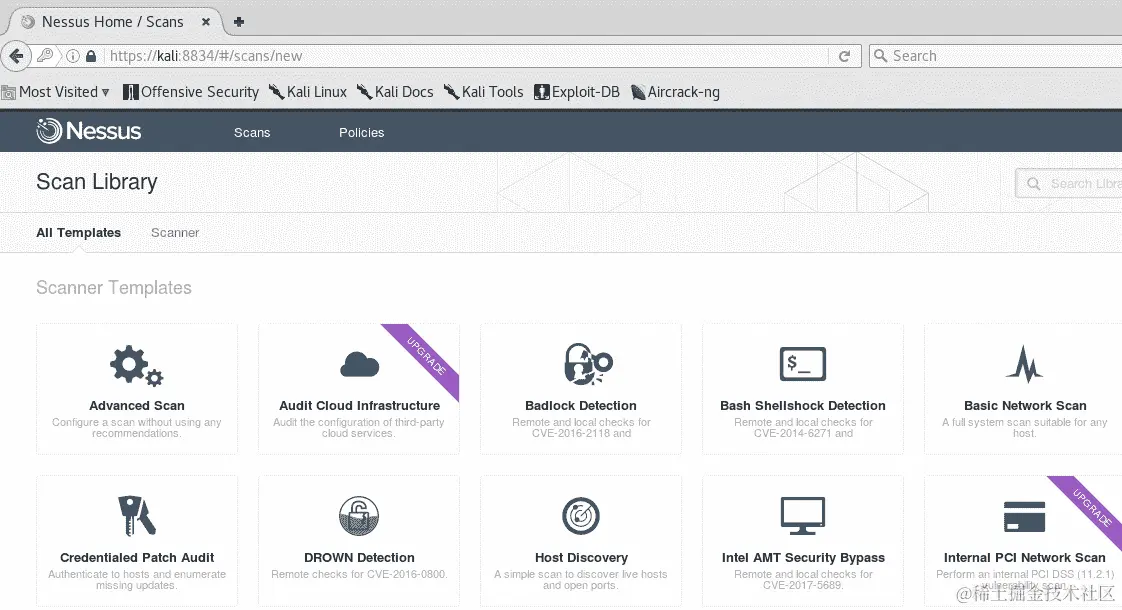Close the Nessus Home / Scans tab
This screenshot has height=610, width=1122.
tap(206, 22)
